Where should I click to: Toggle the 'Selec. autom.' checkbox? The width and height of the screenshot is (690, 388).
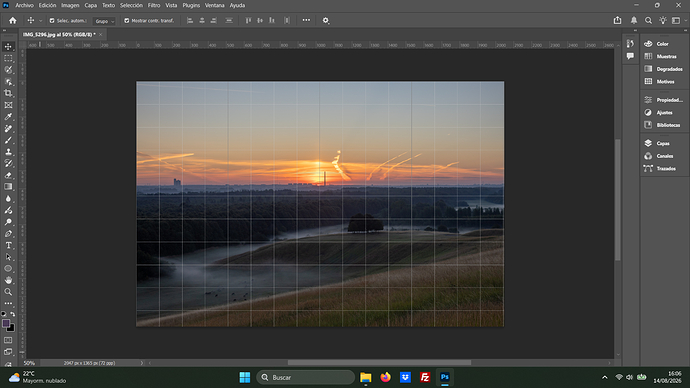click(52, 21)
